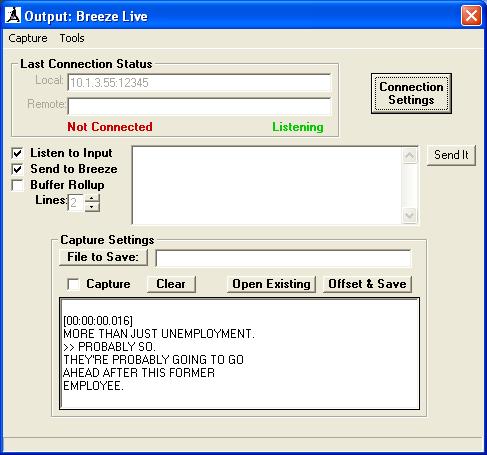Open the Capture menu

[28, 38]
